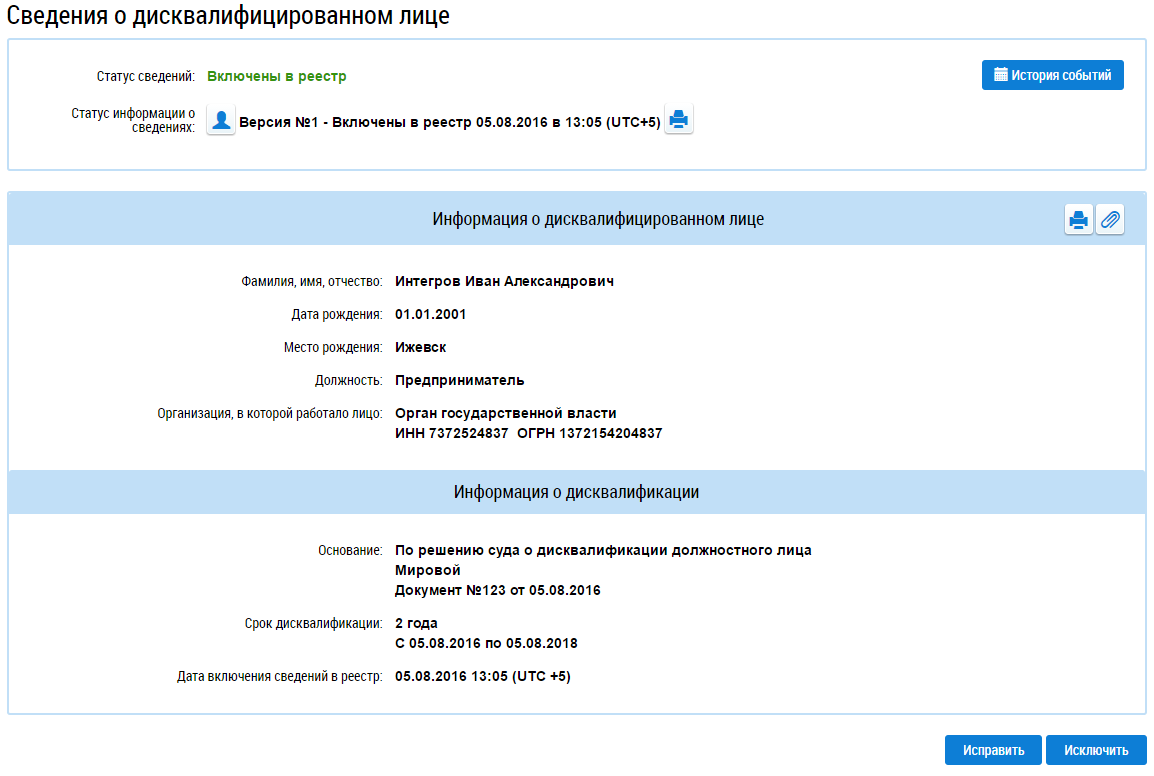Viewport: 1154px width, 776px height.
Task: Select the court type Мировой
Action: point(428,571)
